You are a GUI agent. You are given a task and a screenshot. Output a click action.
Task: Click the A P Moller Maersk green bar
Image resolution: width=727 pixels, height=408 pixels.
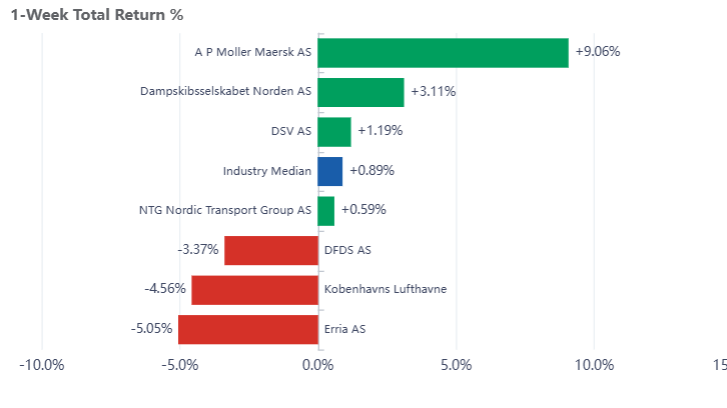[x=443, y=53]
